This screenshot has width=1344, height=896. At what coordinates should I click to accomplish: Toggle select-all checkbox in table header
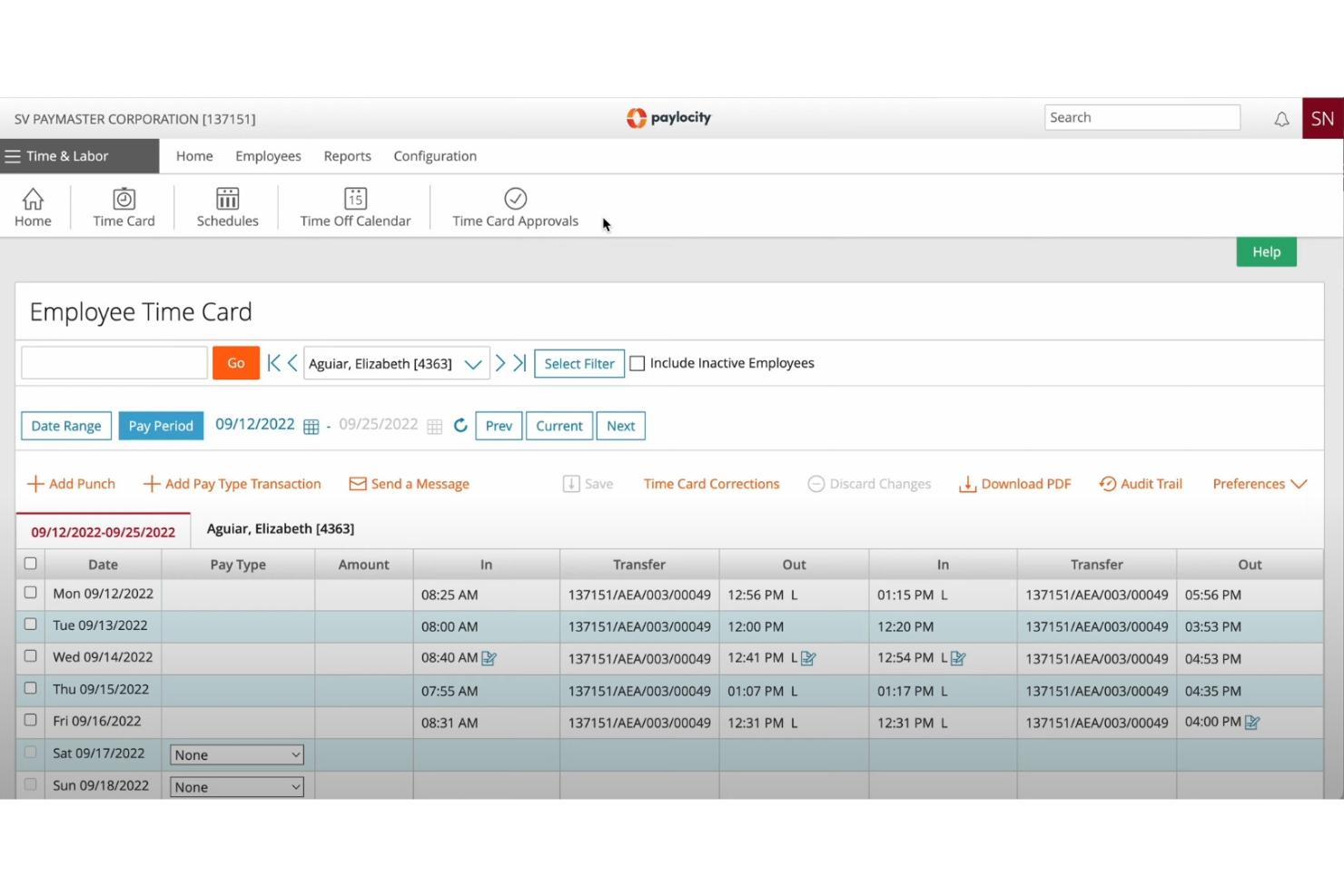click(30, 564)
